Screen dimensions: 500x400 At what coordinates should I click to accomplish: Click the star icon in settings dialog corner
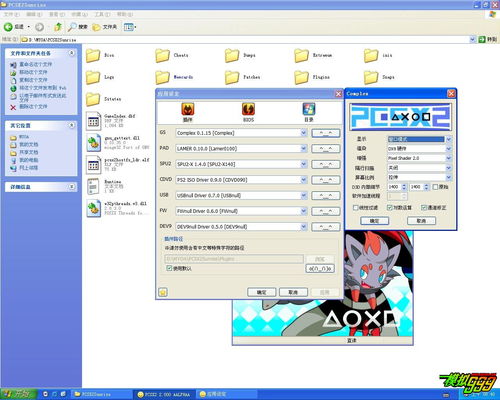(163, 292)
